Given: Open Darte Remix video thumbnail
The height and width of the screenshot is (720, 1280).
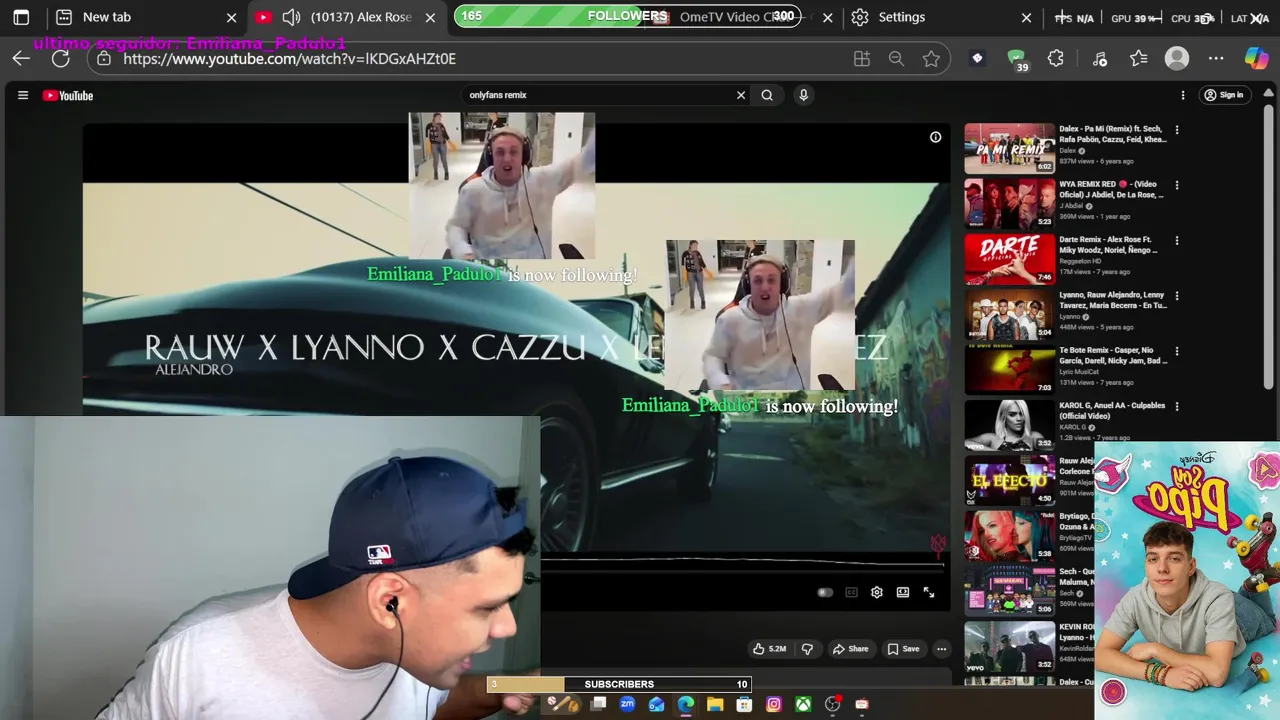Looking at the screenshot, I should (x=1009, y=259).
